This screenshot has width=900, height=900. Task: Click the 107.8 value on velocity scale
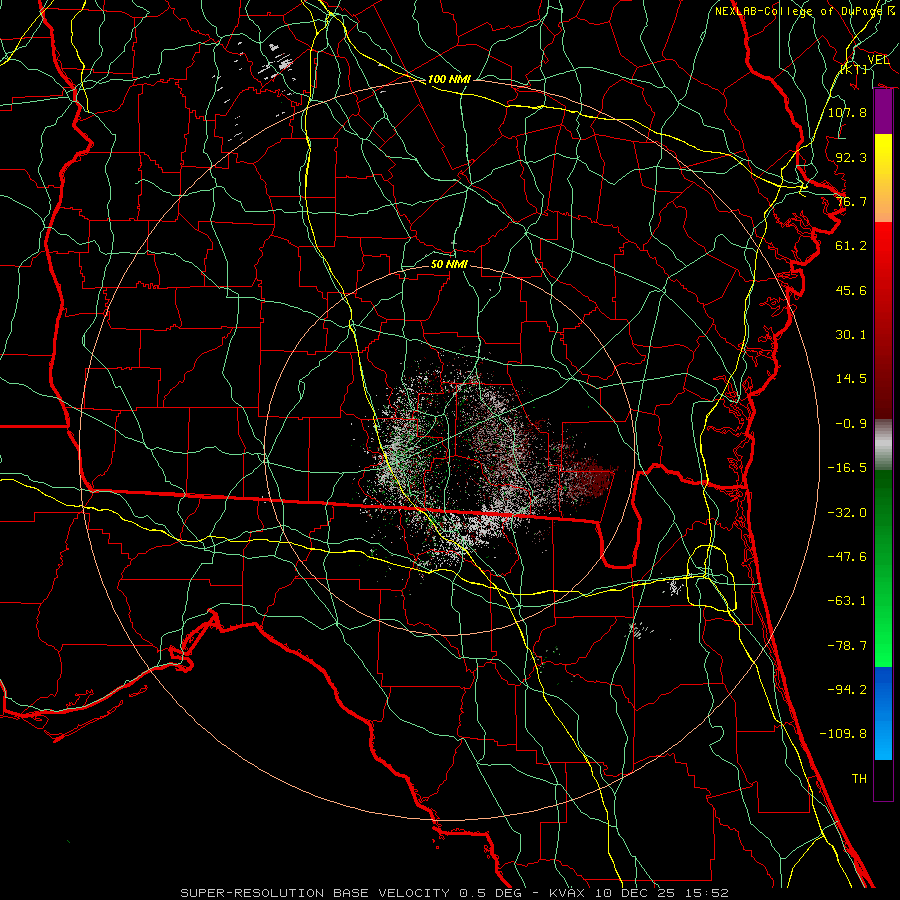(x=847, y=112)
